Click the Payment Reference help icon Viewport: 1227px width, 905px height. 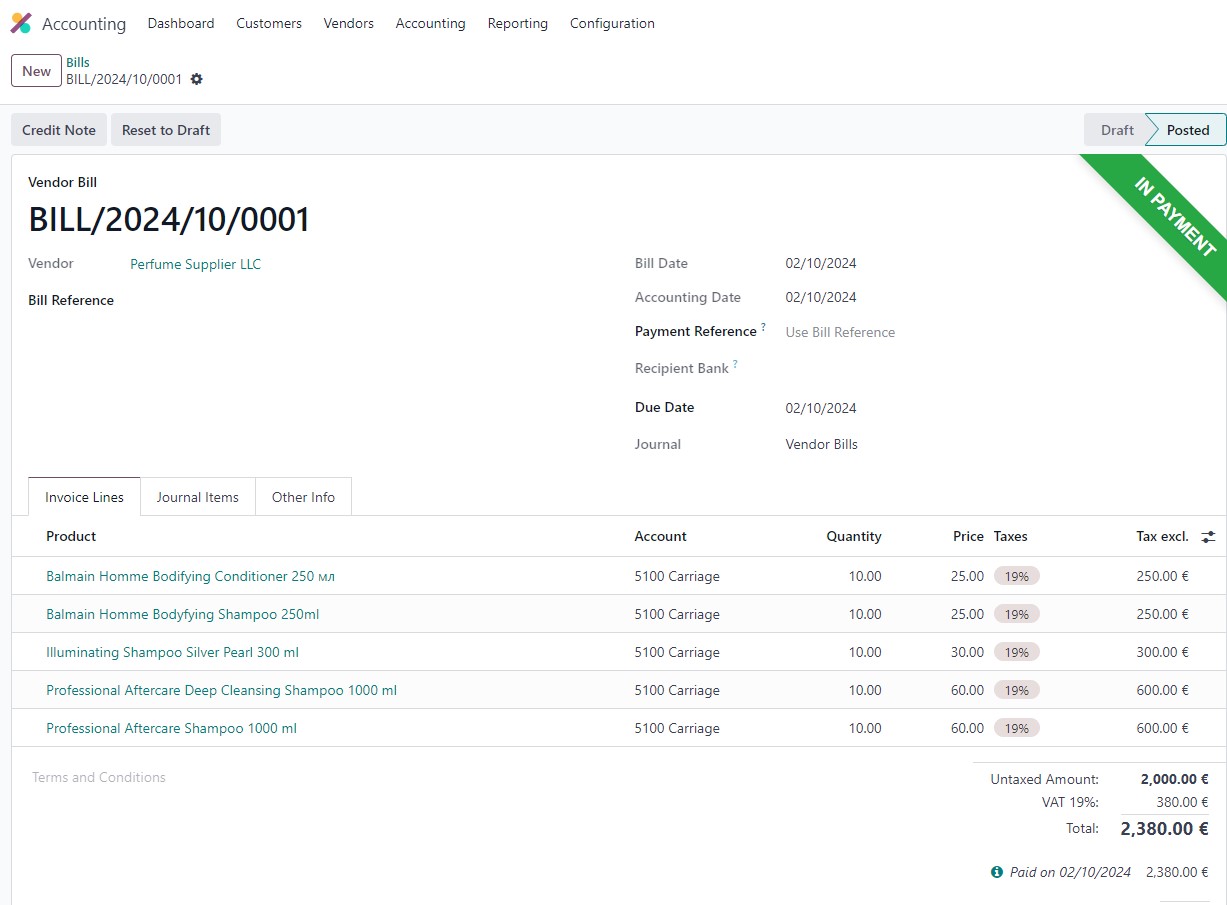[765, 326]
